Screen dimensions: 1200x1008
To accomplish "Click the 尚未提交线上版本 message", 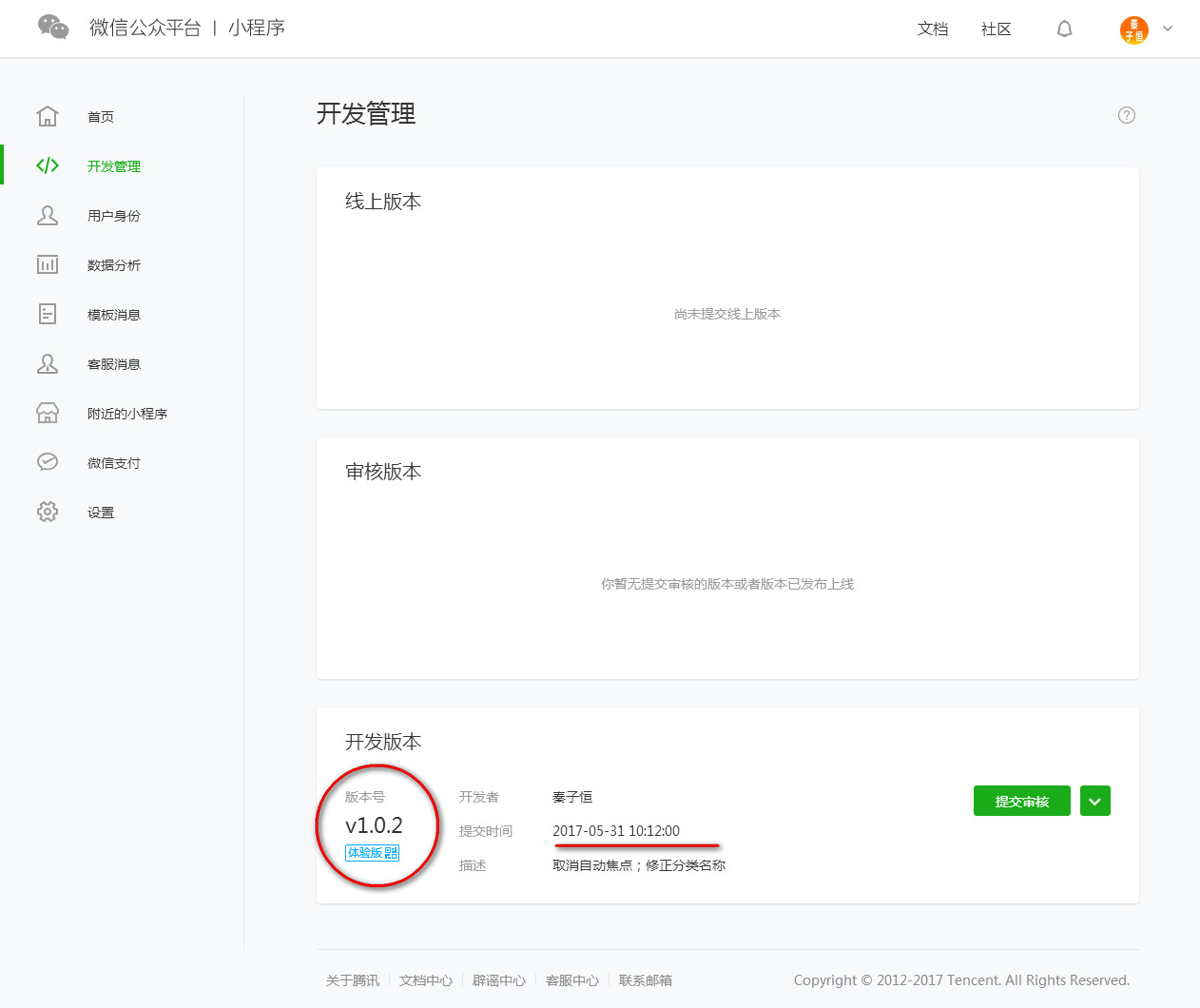I will coord(727,314).
